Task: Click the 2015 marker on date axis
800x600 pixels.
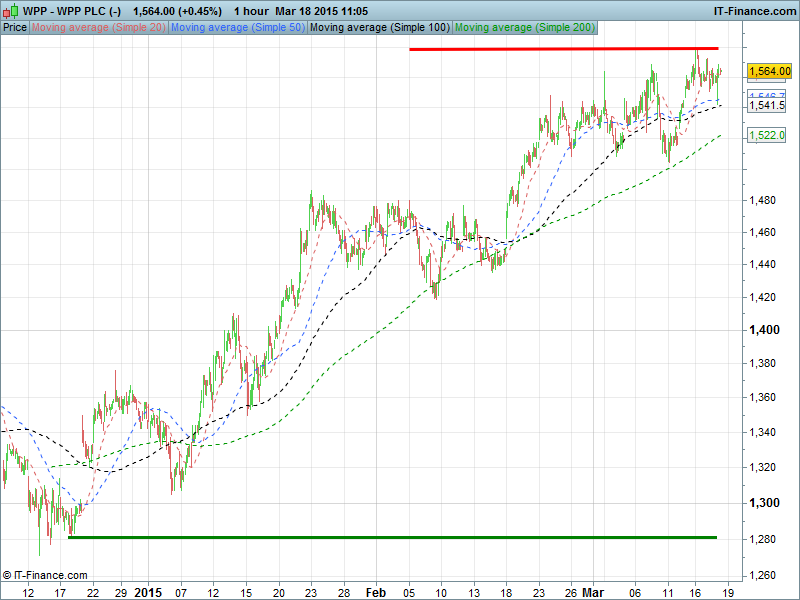Action: tap(147, 591)
